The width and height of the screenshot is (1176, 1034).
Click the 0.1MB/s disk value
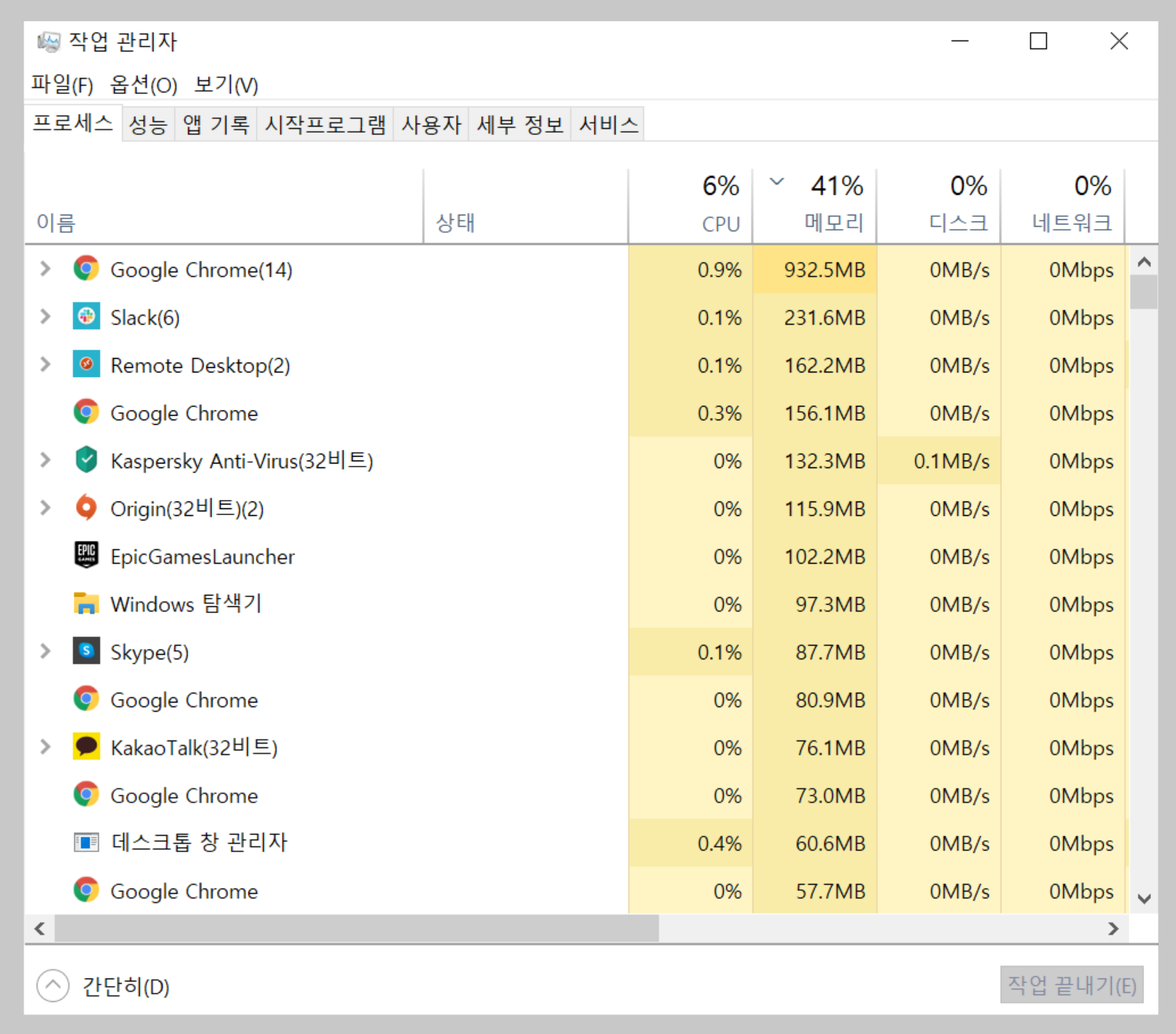(951, 460)
